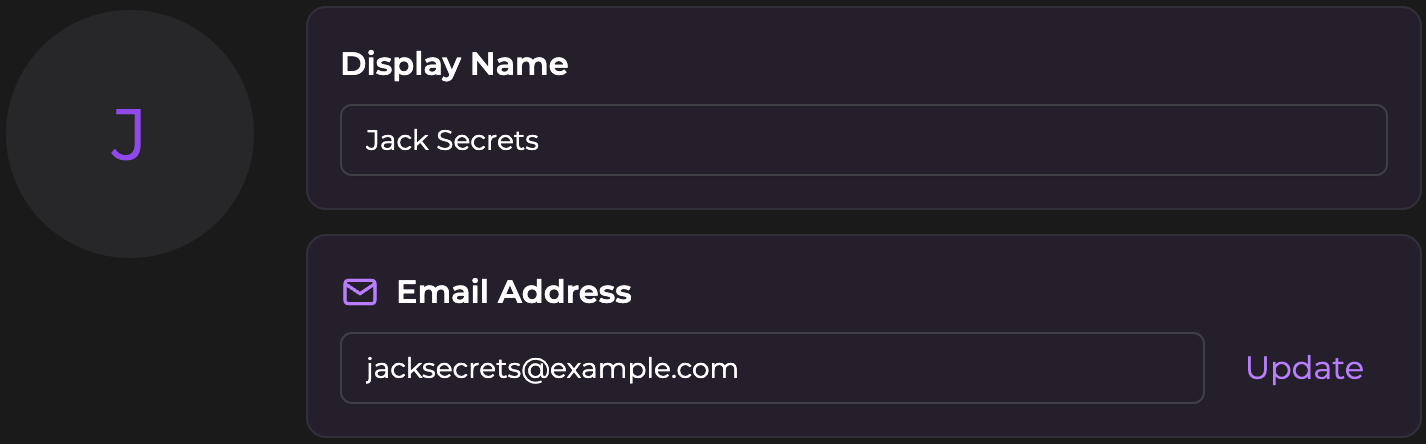Click the Jack Secrets text
The width and height of the screenshot is (1426, 444).
(452, 140)
